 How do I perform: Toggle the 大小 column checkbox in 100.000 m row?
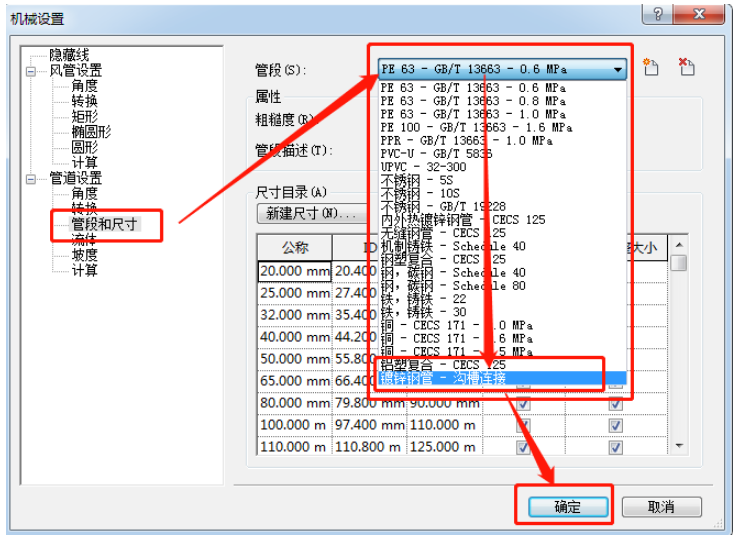pos(615,426)
